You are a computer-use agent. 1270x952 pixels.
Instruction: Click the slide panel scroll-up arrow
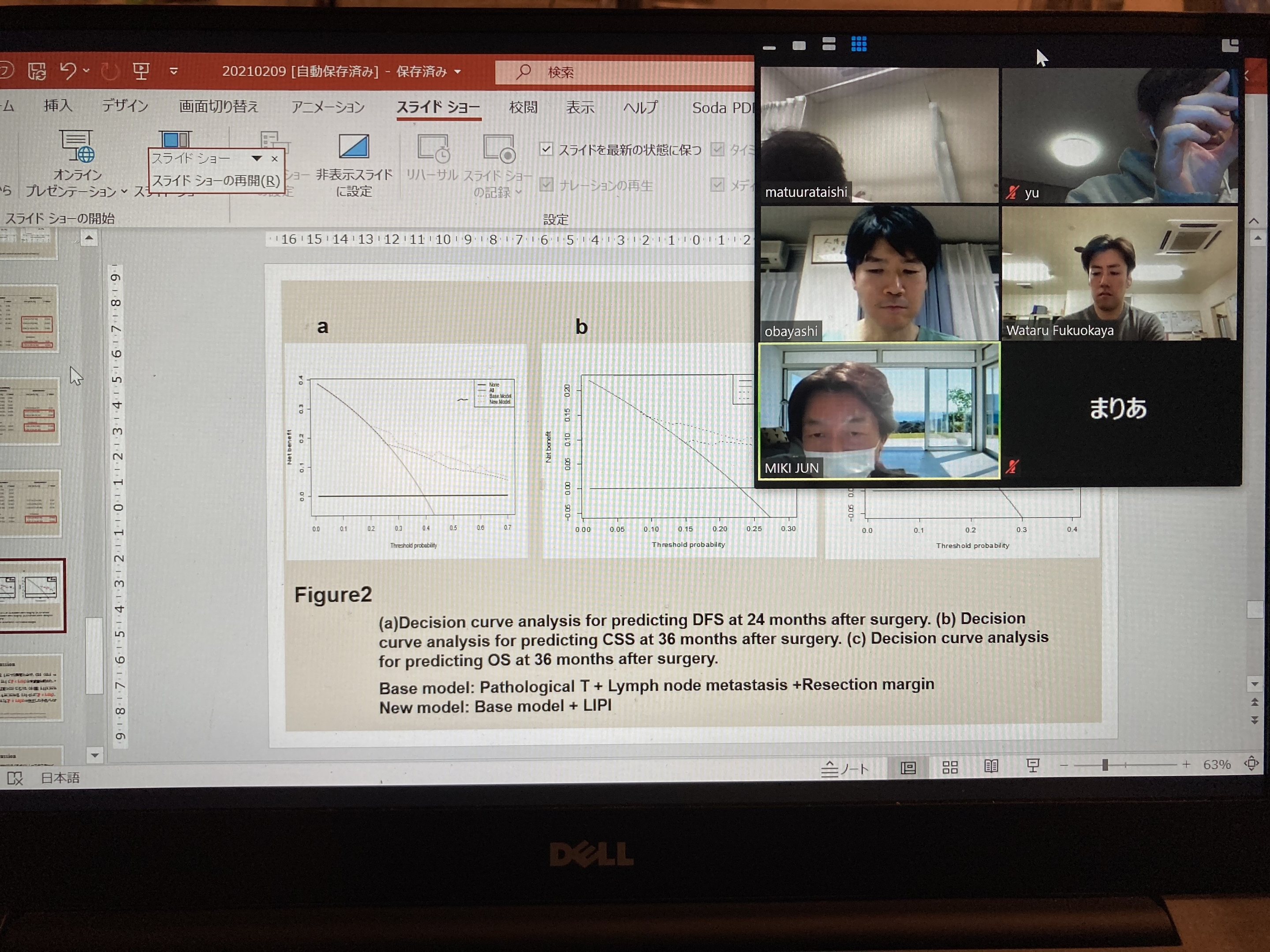(x=89, y=238)
